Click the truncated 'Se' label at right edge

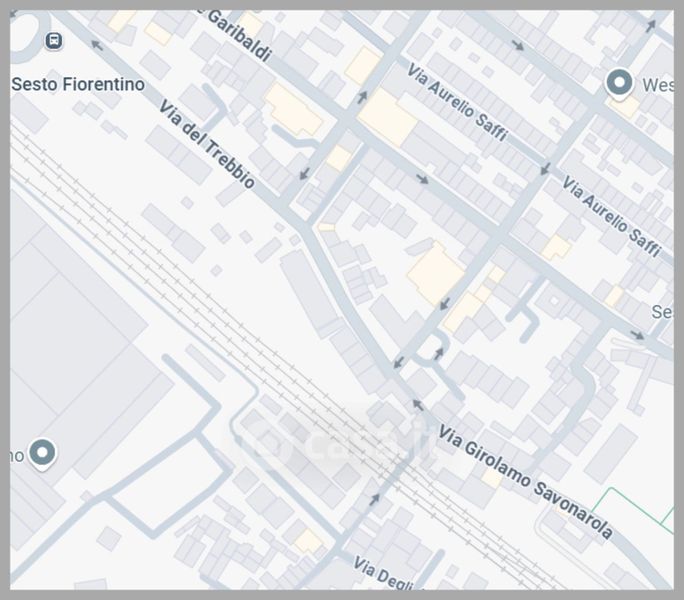click(662, 312)
